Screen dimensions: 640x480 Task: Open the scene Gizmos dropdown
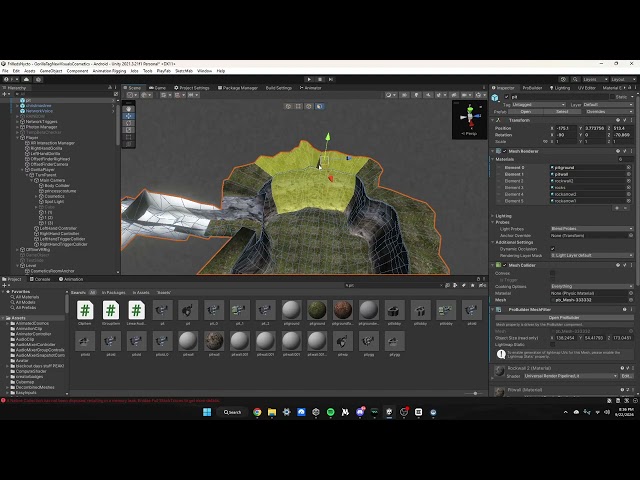point(479,95)
